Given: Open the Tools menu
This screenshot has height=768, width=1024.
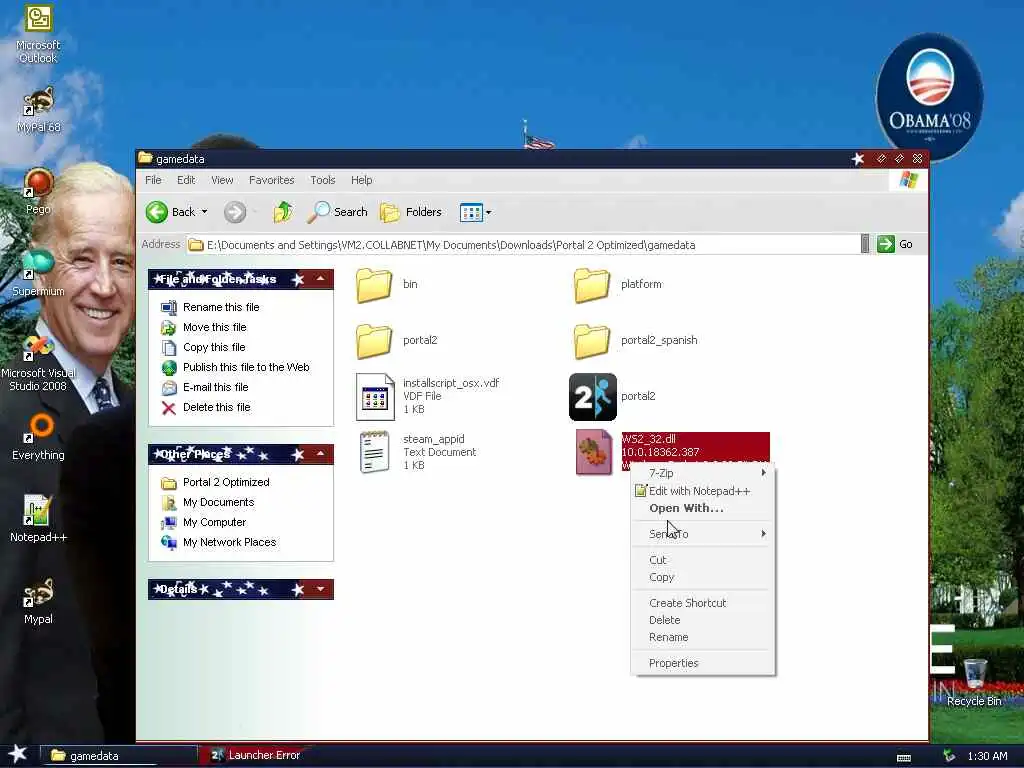Looking at the screenshot, I should click(x=323, y=180).
